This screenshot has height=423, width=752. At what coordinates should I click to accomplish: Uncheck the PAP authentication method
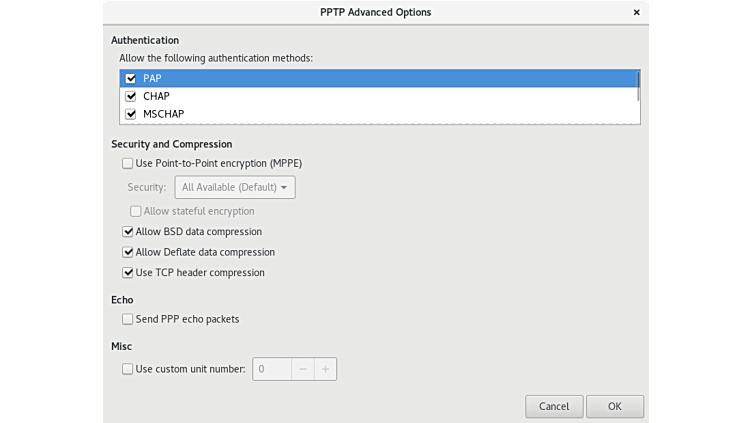click(130, 79)
